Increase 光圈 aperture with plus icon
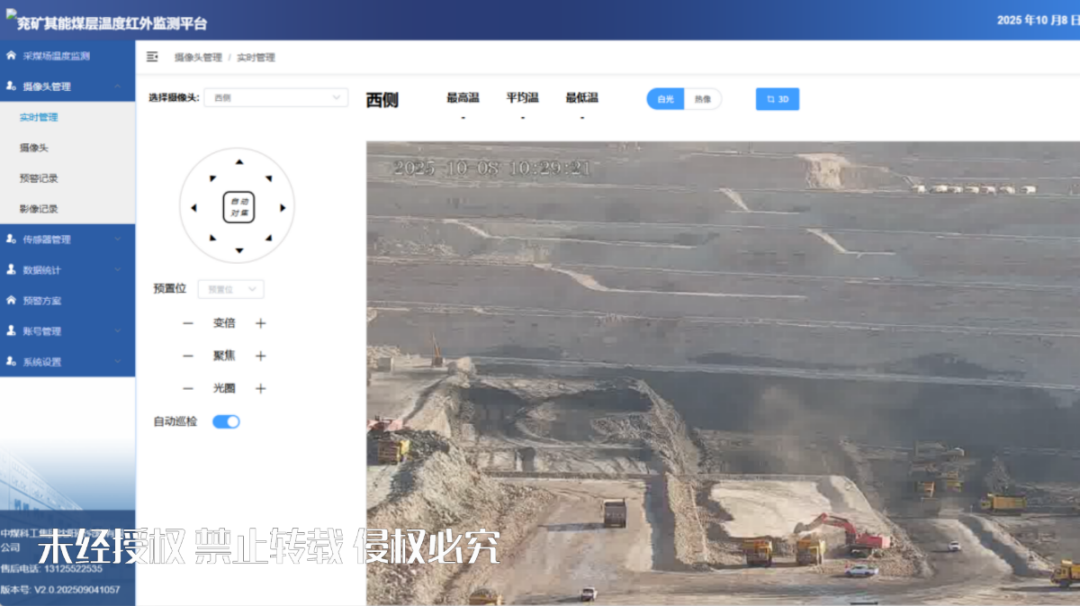Viewport: 1080px width, 606px height. pyautogui.click(x=261, y=389)
